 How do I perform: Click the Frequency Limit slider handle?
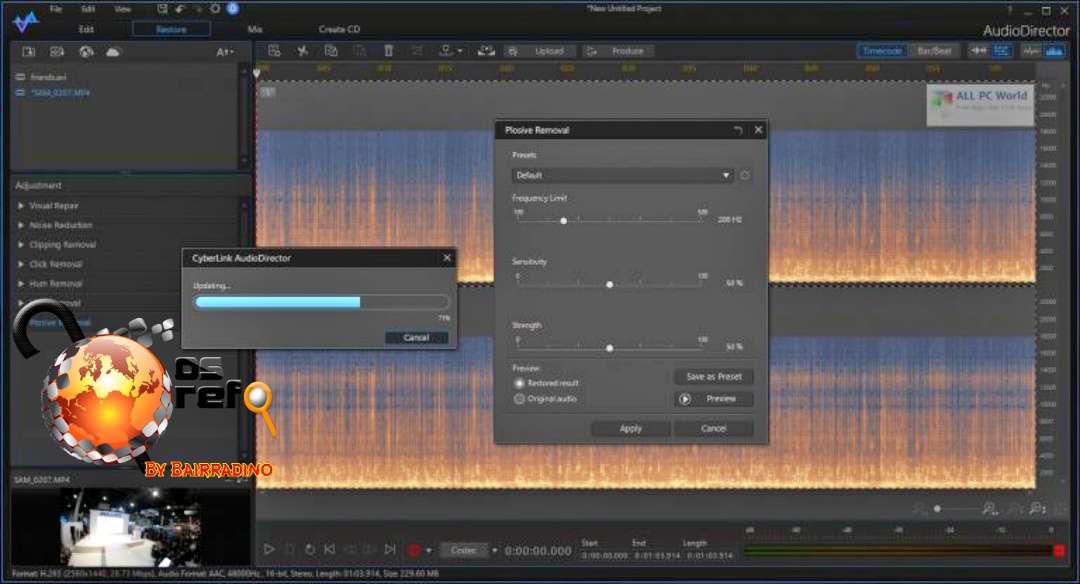[563, 221]
